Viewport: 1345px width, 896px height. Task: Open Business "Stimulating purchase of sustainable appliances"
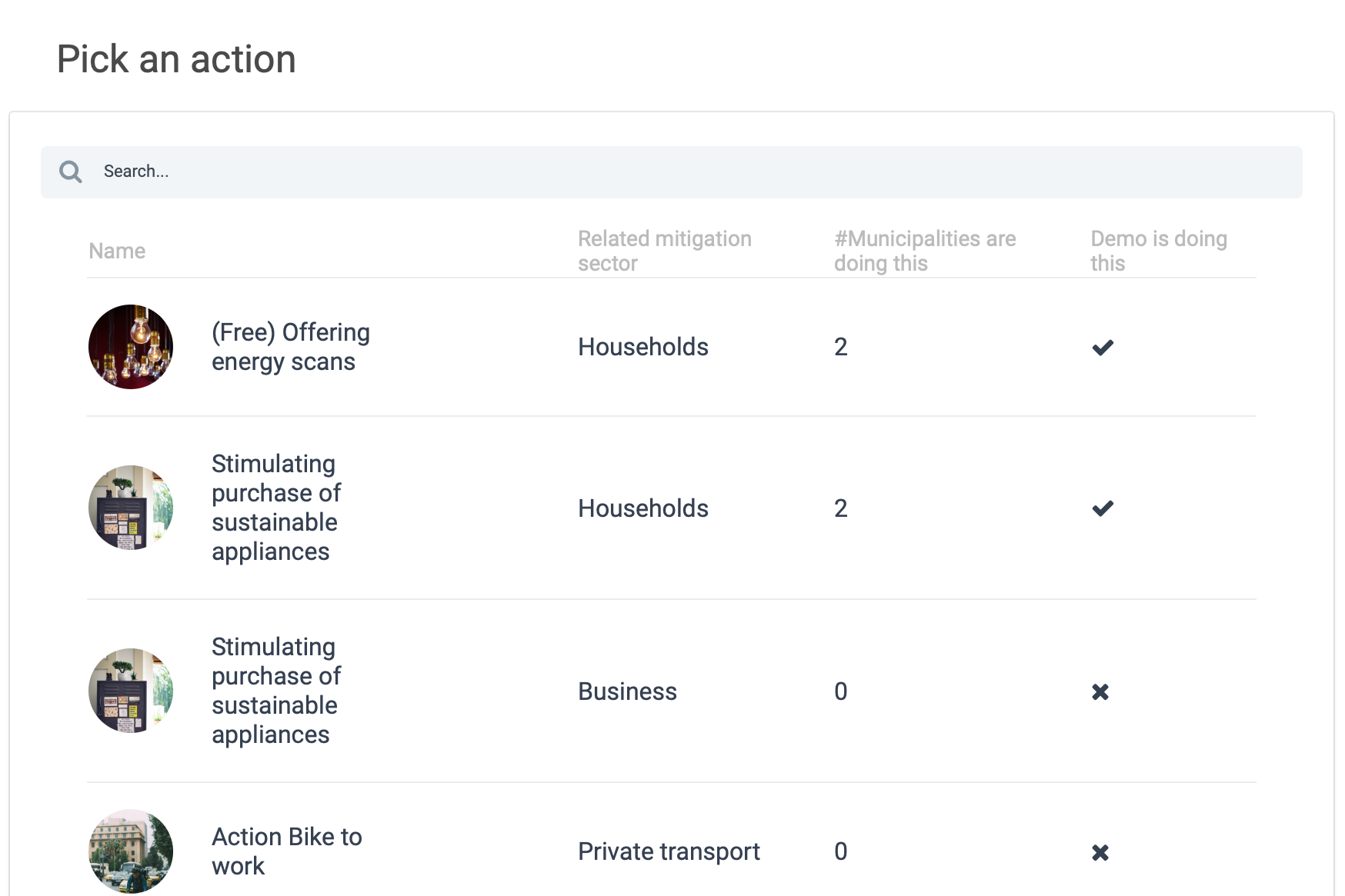pos(276,691)
